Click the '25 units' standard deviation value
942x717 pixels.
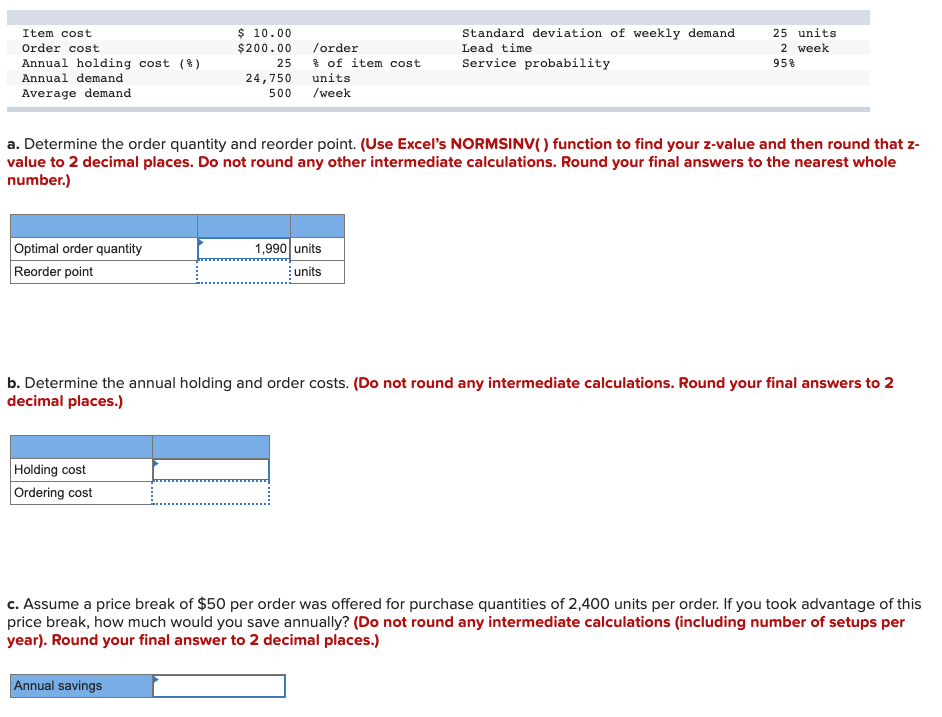coord(804,33)
